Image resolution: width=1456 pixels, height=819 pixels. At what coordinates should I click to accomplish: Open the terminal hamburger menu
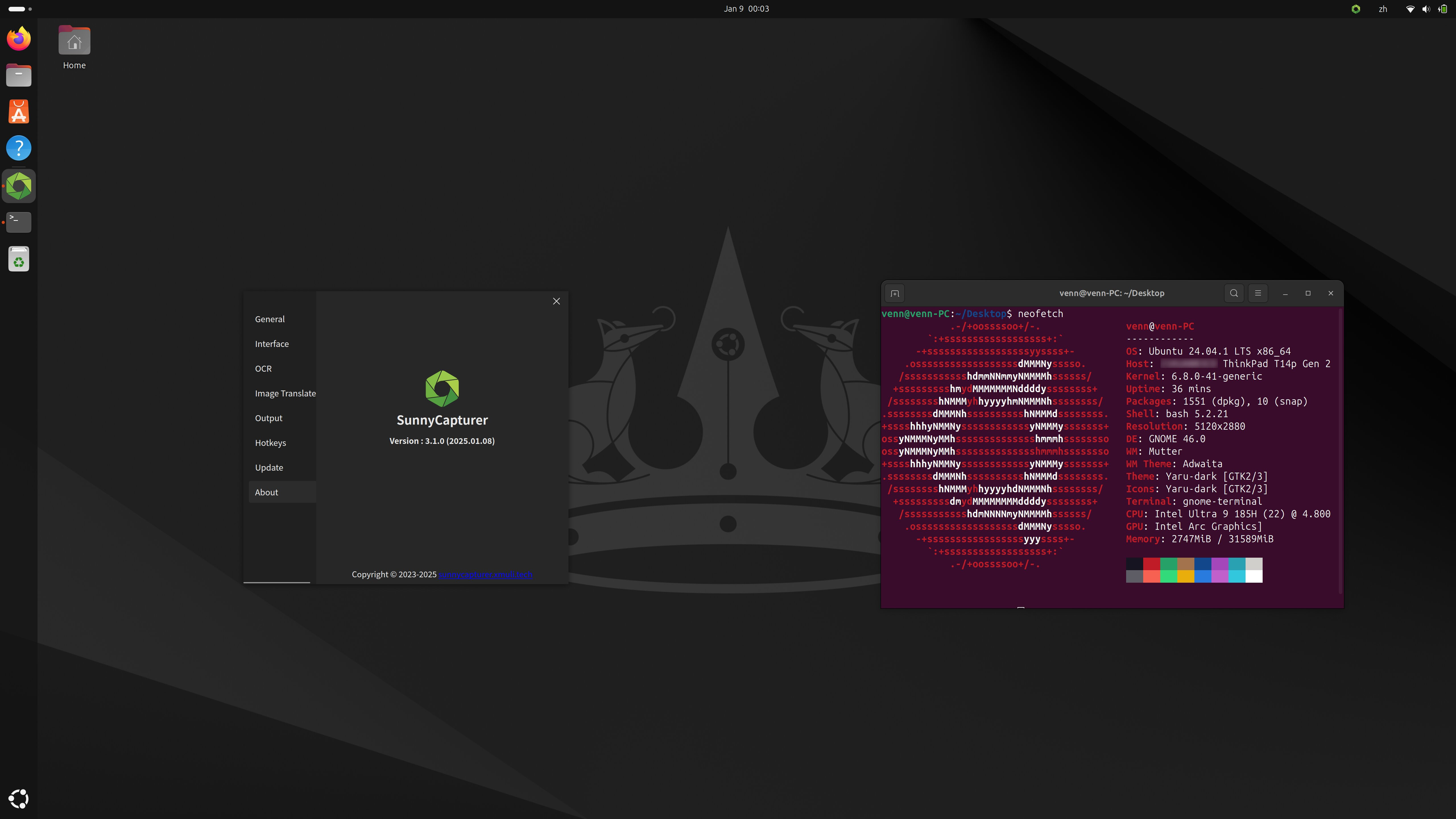[1258, 293]
